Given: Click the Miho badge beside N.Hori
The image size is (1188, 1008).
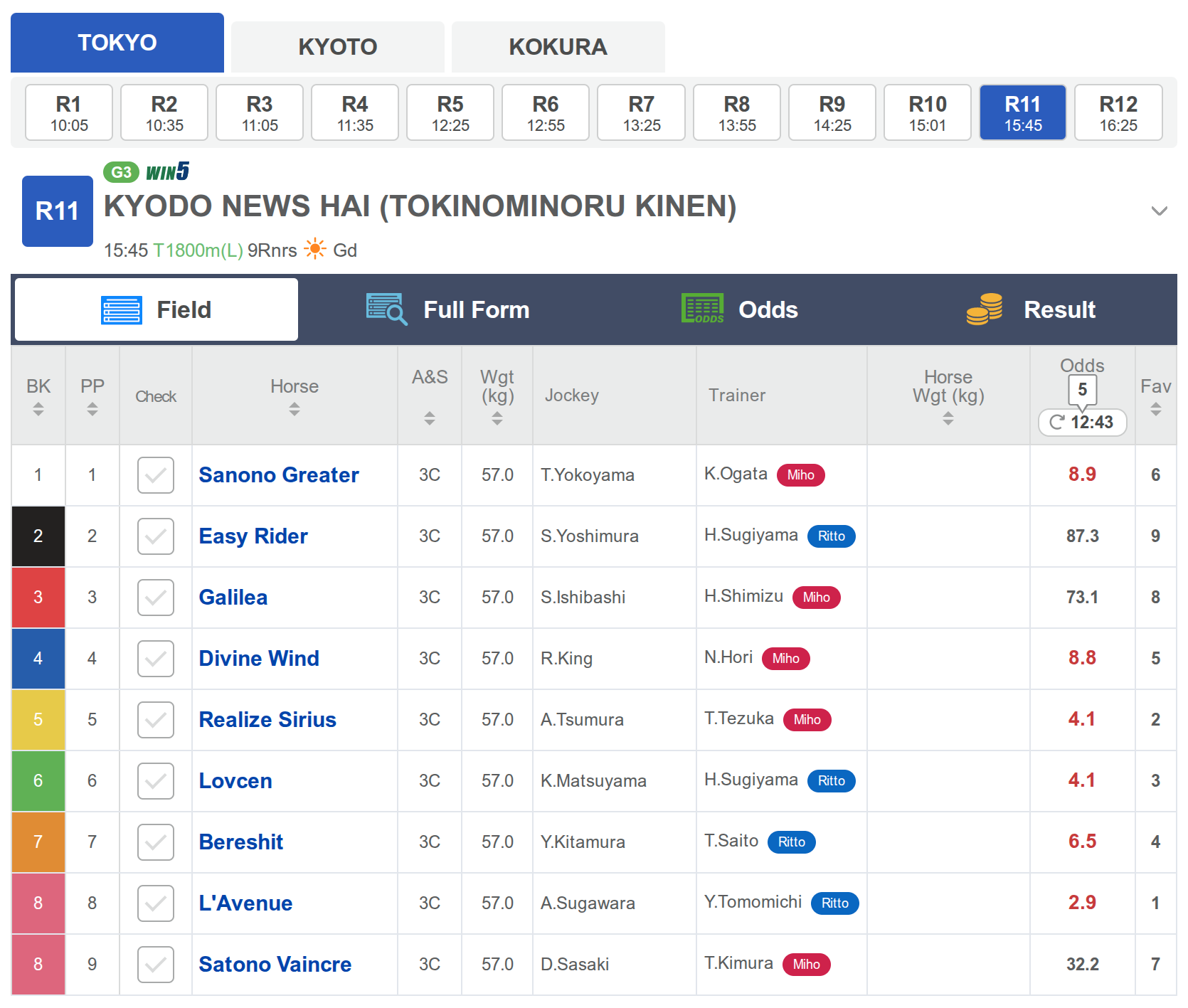Looking at the screenshot, I should [x=786, y=658].
